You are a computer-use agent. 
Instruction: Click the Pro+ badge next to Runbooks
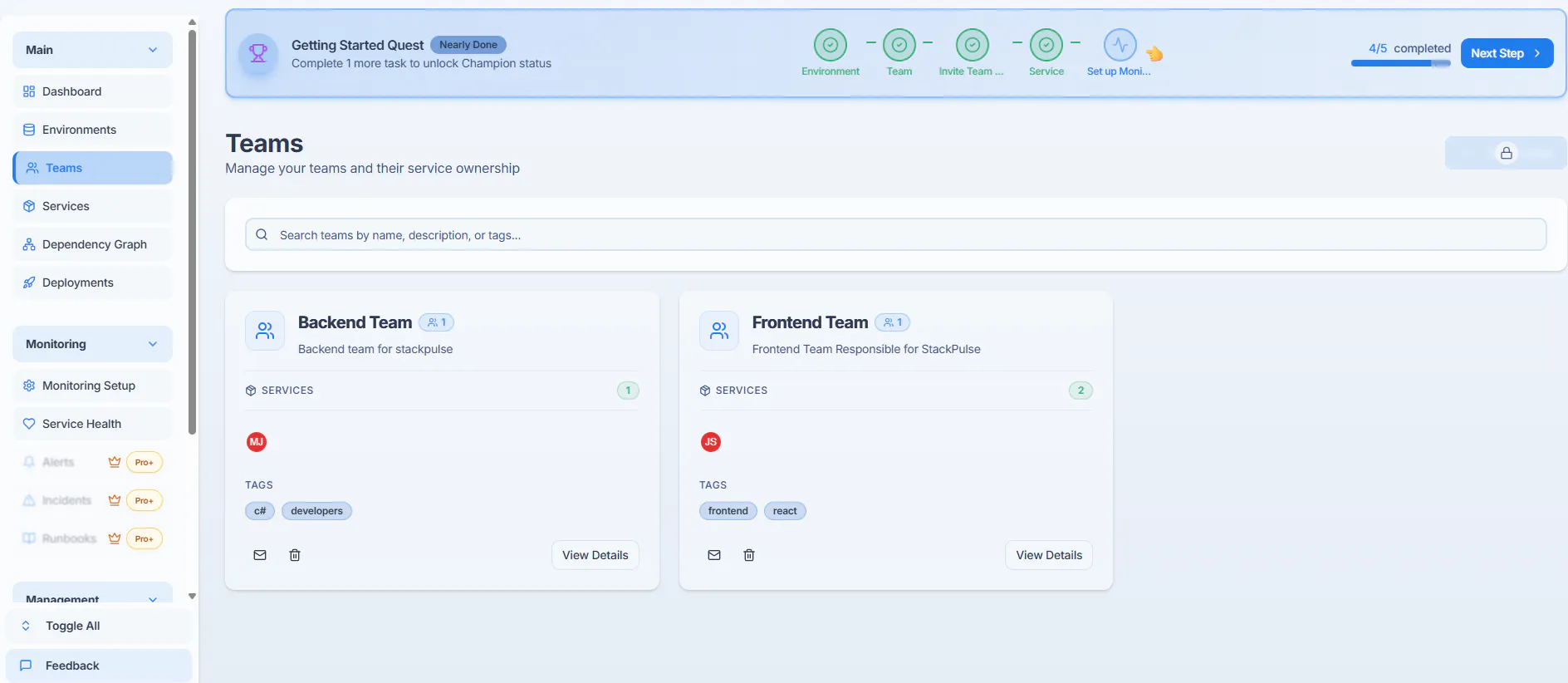(x=145, y=538)
